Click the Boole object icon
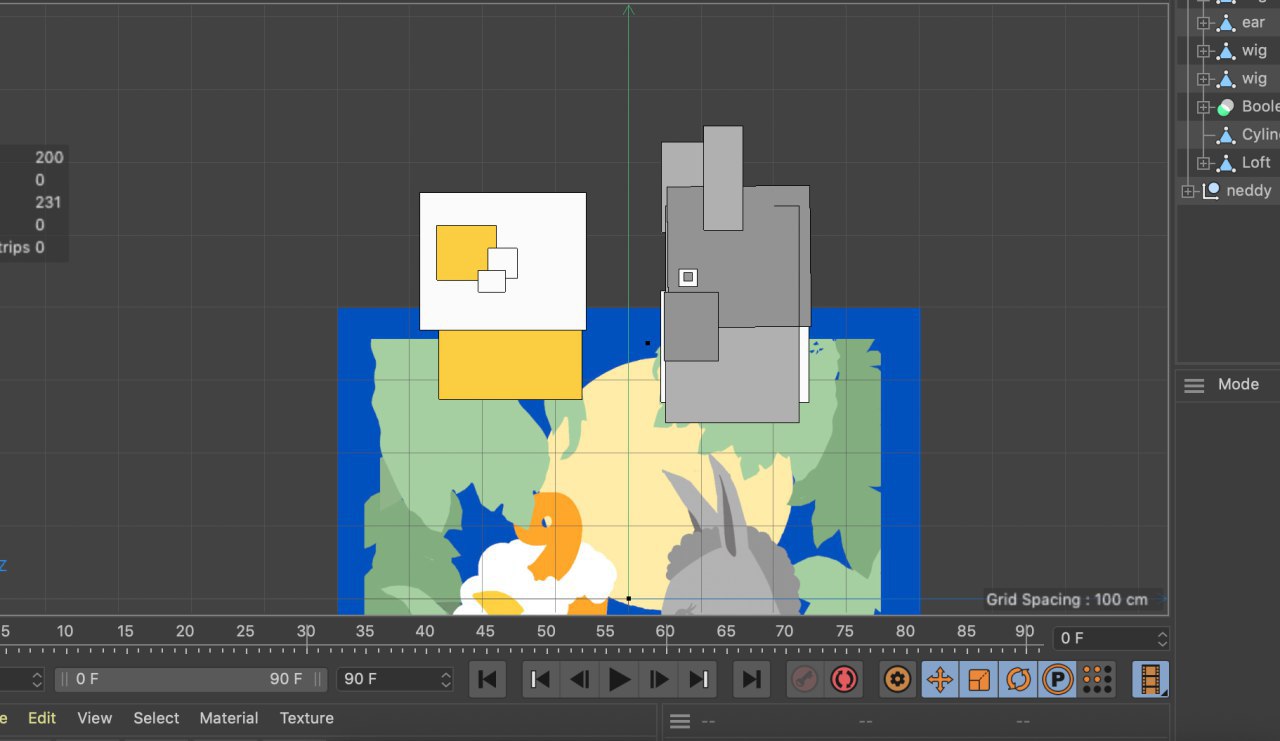This screenshot has height=741, width=1280. pos(1225,107)
